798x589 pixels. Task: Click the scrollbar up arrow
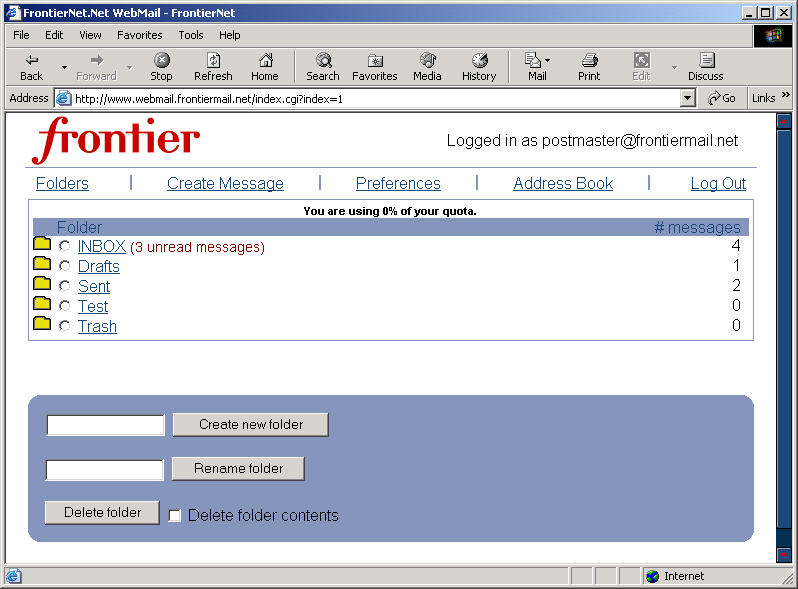[784, 121]
